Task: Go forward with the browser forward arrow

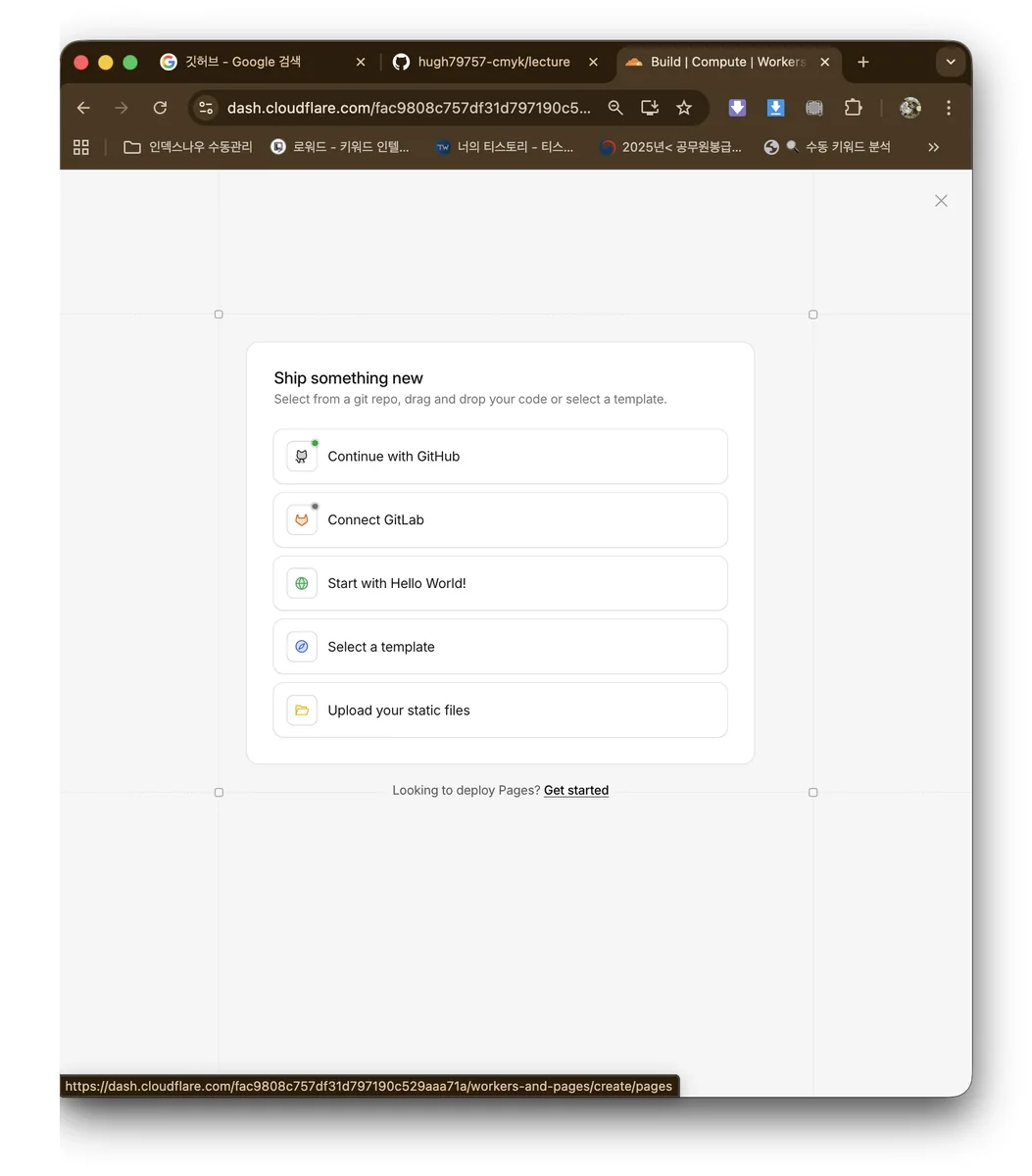Action: [122, 108]
